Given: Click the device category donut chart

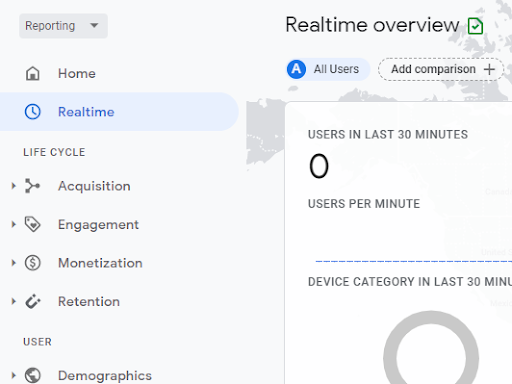Looking at the screenshot, I should point(431,347).
